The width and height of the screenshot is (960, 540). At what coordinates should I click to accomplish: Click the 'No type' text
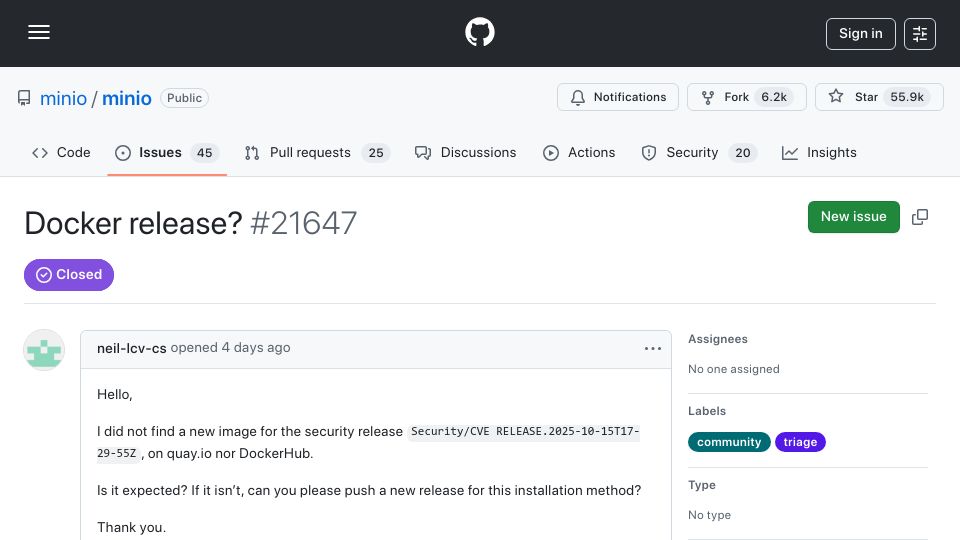coord(709,515)
